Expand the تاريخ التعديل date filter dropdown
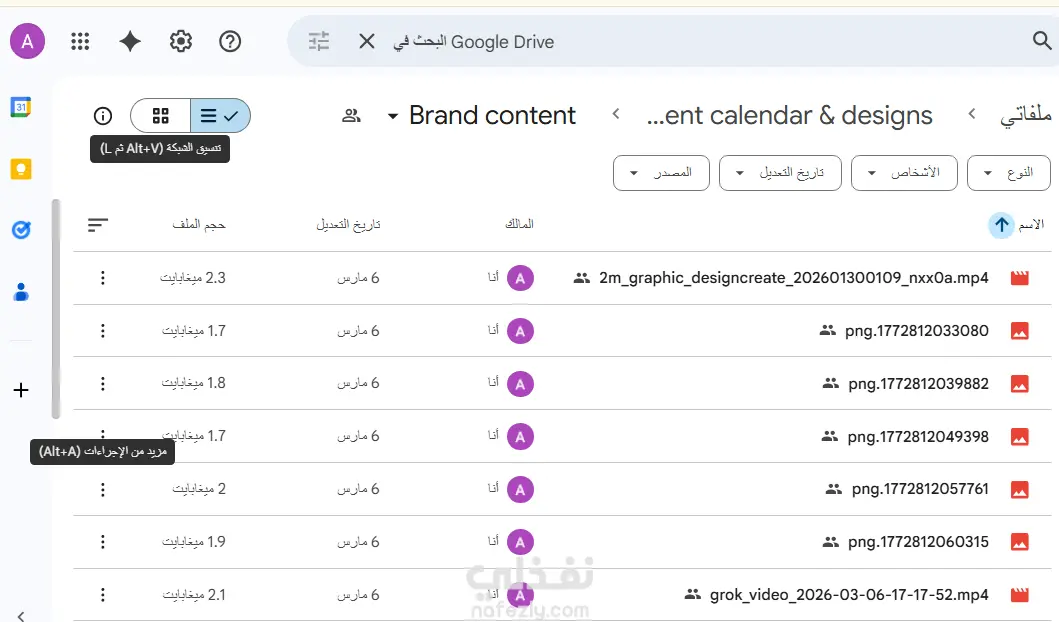 [779, 173]
